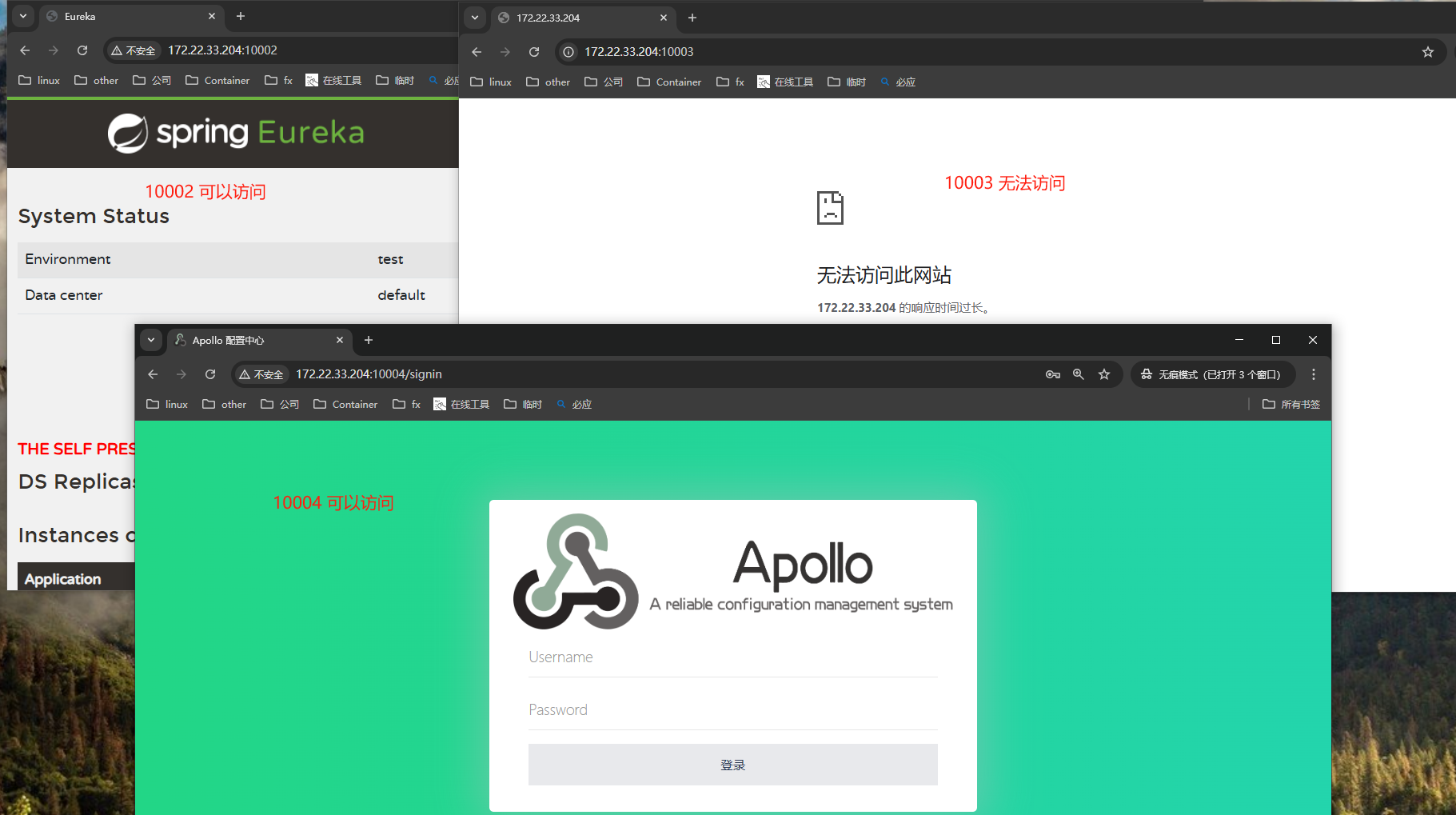Viewport: 1456px width, 815px height.
Task: Open the tab search dropdown in the Apollo window
Action: pos(152,340)
